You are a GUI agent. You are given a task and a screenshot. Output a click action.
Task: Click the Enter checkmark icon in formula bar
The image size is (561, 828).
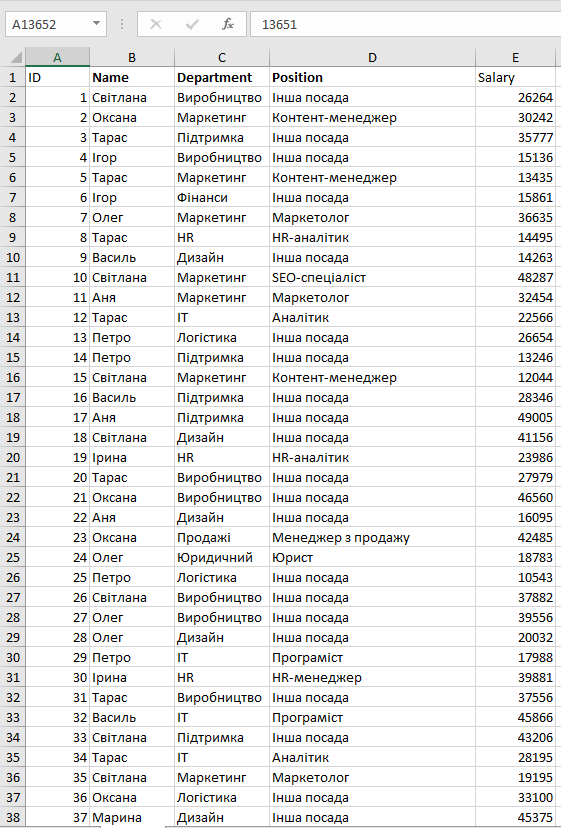coord(192,24)
